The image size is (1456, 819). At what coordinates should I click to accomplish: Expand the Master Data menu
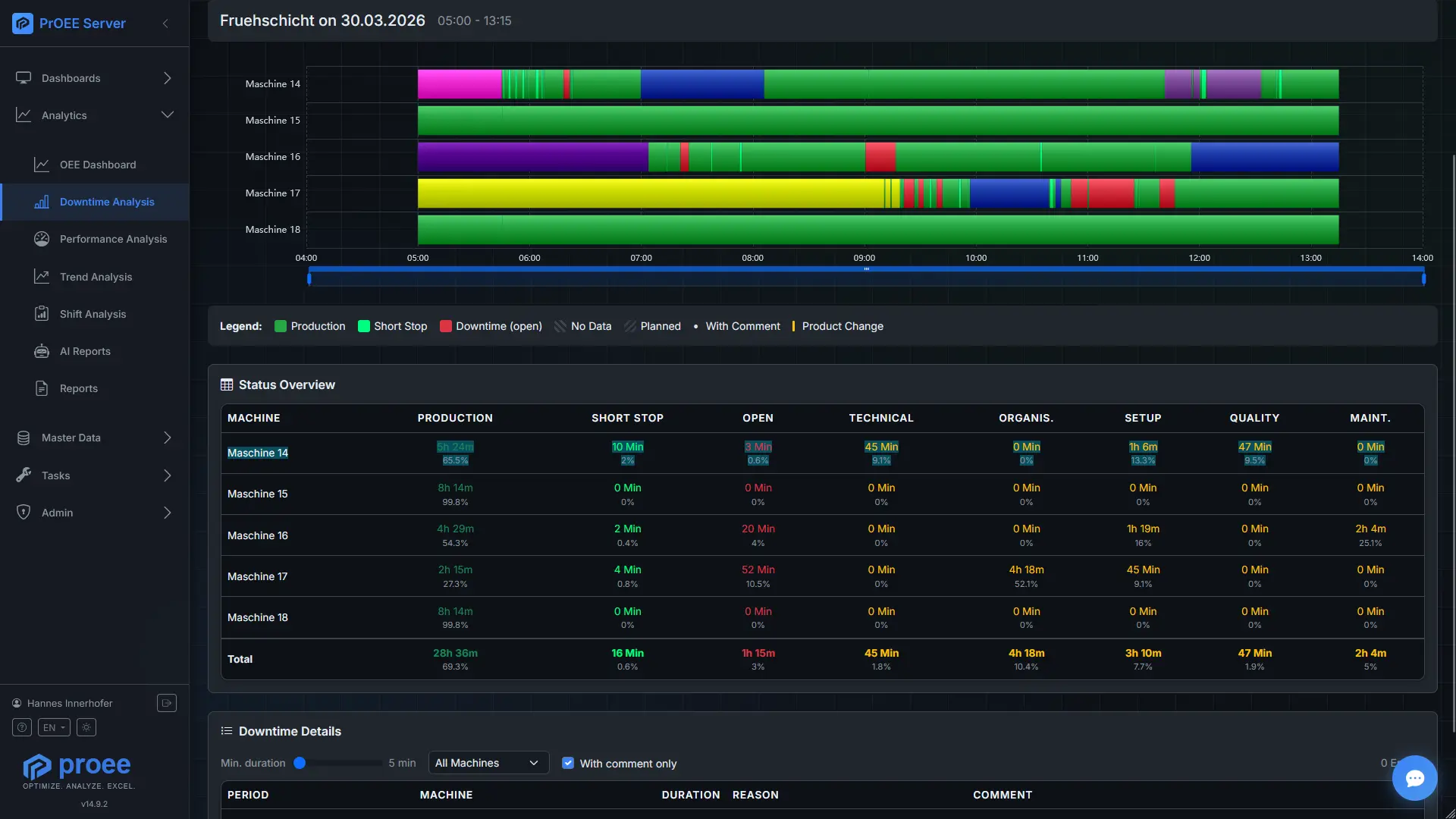point(95,438)
